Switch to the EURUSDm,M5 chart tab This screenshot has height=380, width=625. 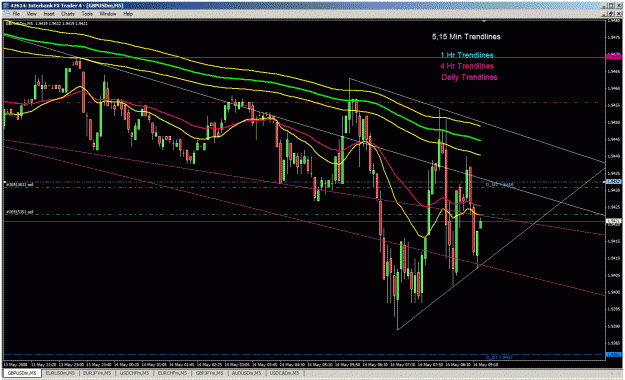click(60, 373)
